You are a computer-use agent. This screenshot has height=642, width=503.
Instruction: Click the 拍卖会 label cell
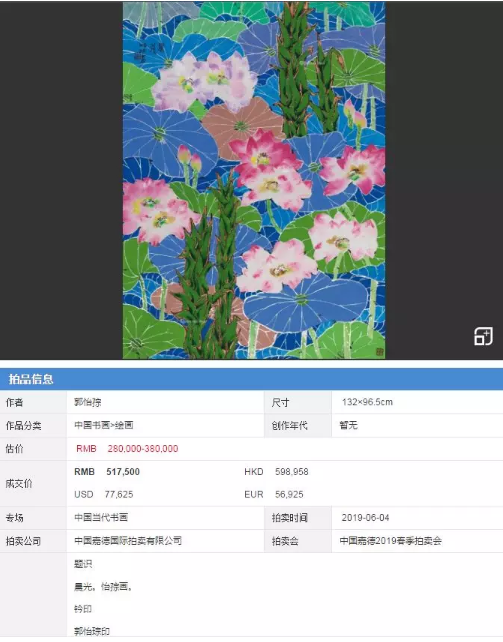(x=298, y=541)
